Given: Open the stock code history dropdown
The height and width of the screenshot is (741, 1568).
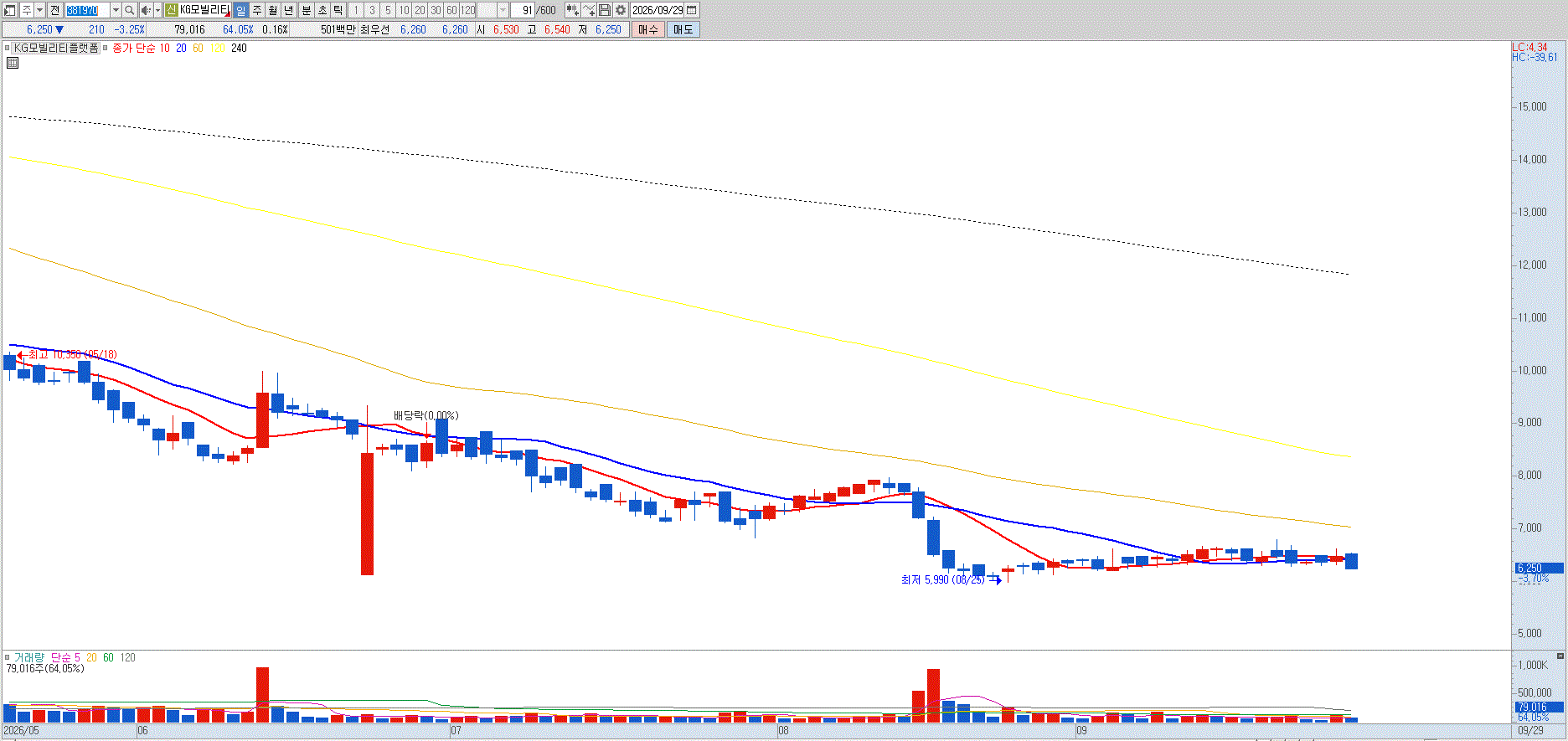Looking at the screenshot, I should coord(116,10).
